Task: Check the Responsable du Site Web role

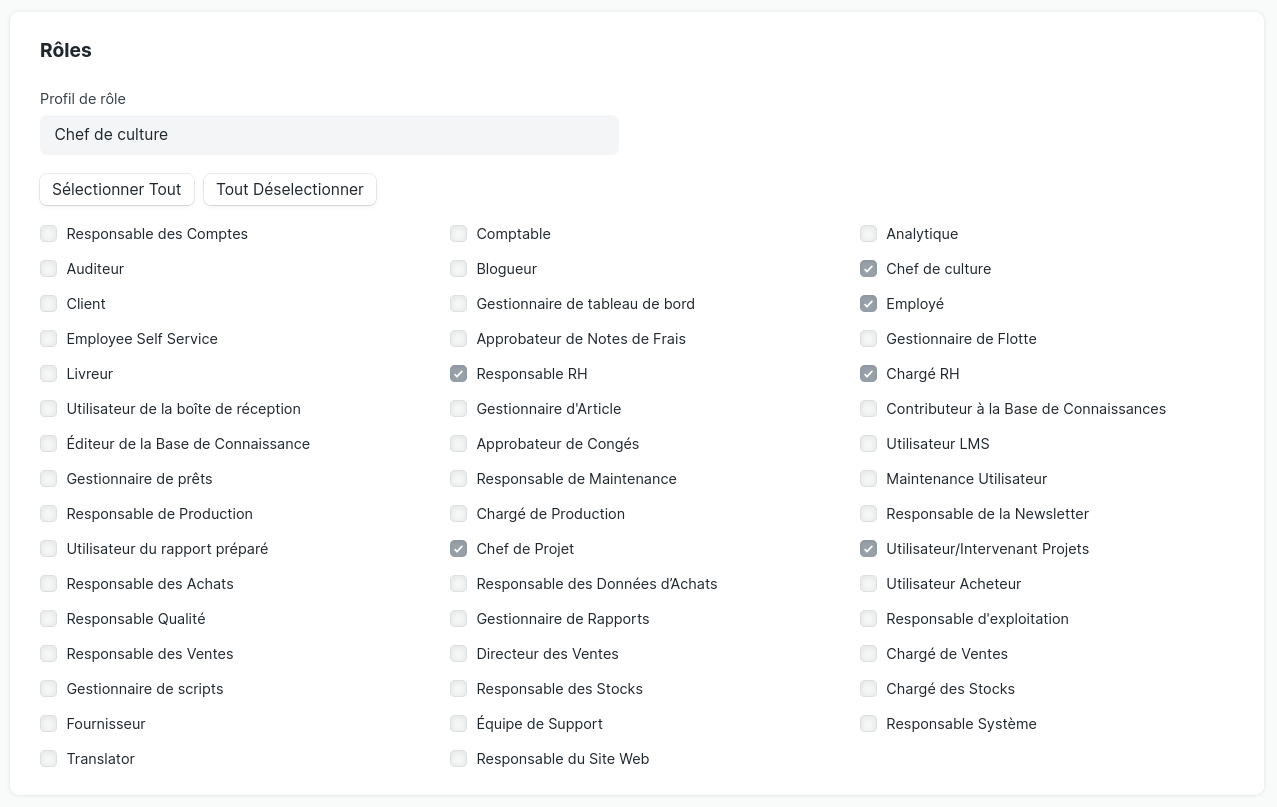Action: tap(458, 759)
